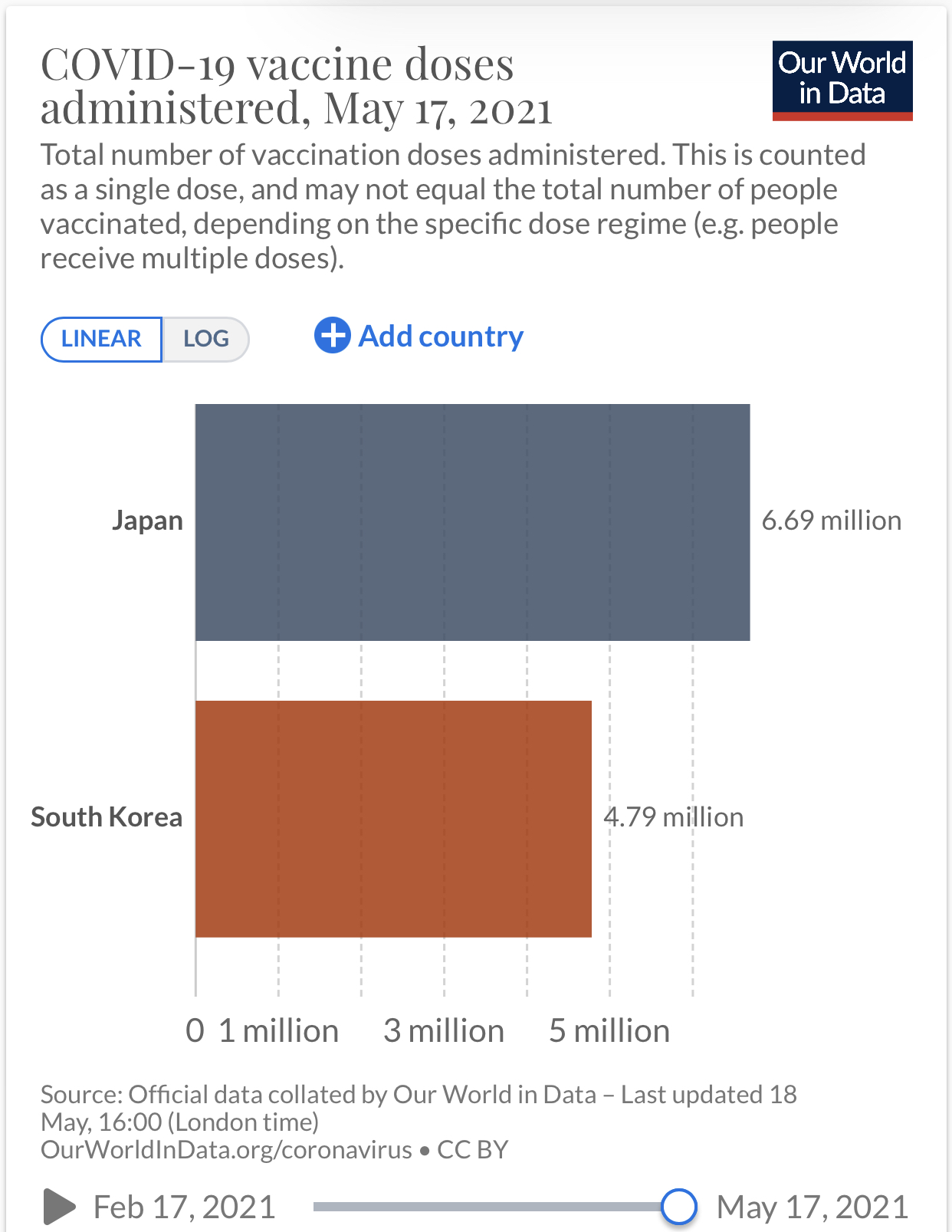Select the South Korea country label

point(107,817)
